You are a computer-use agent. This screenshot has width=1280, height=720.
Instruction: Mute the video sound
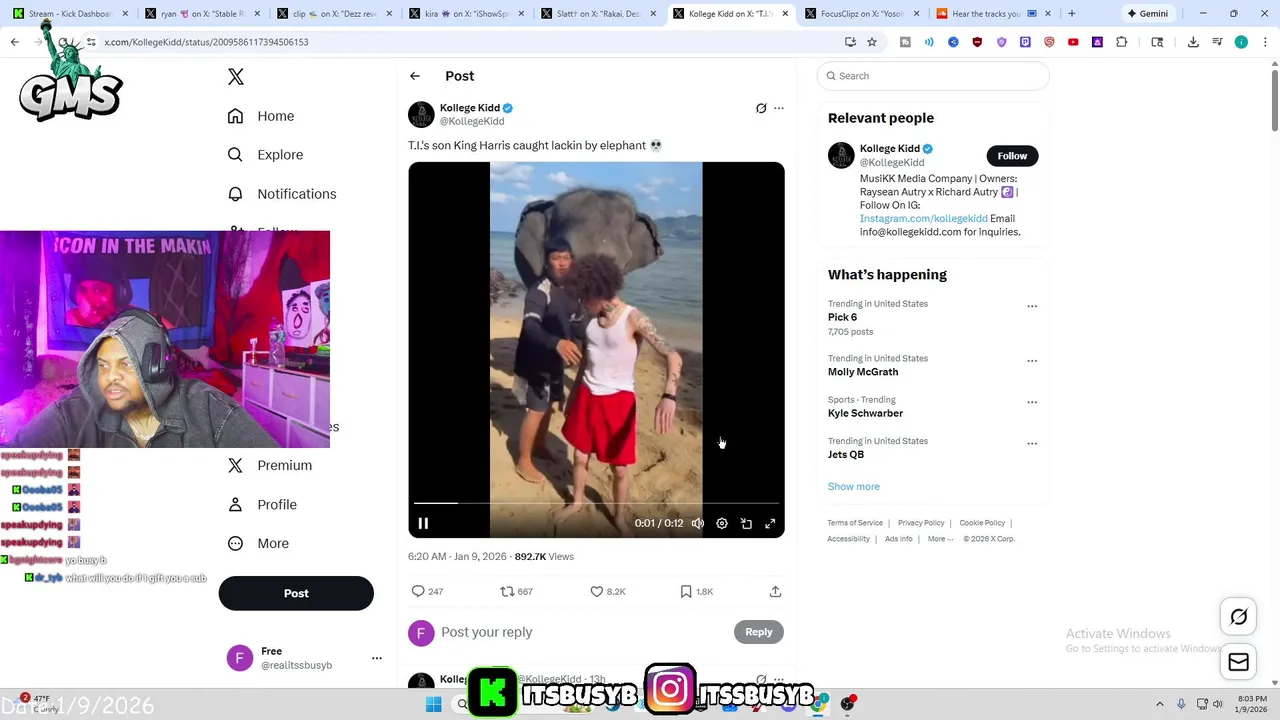pyautogui.click(x=698, y=523)
